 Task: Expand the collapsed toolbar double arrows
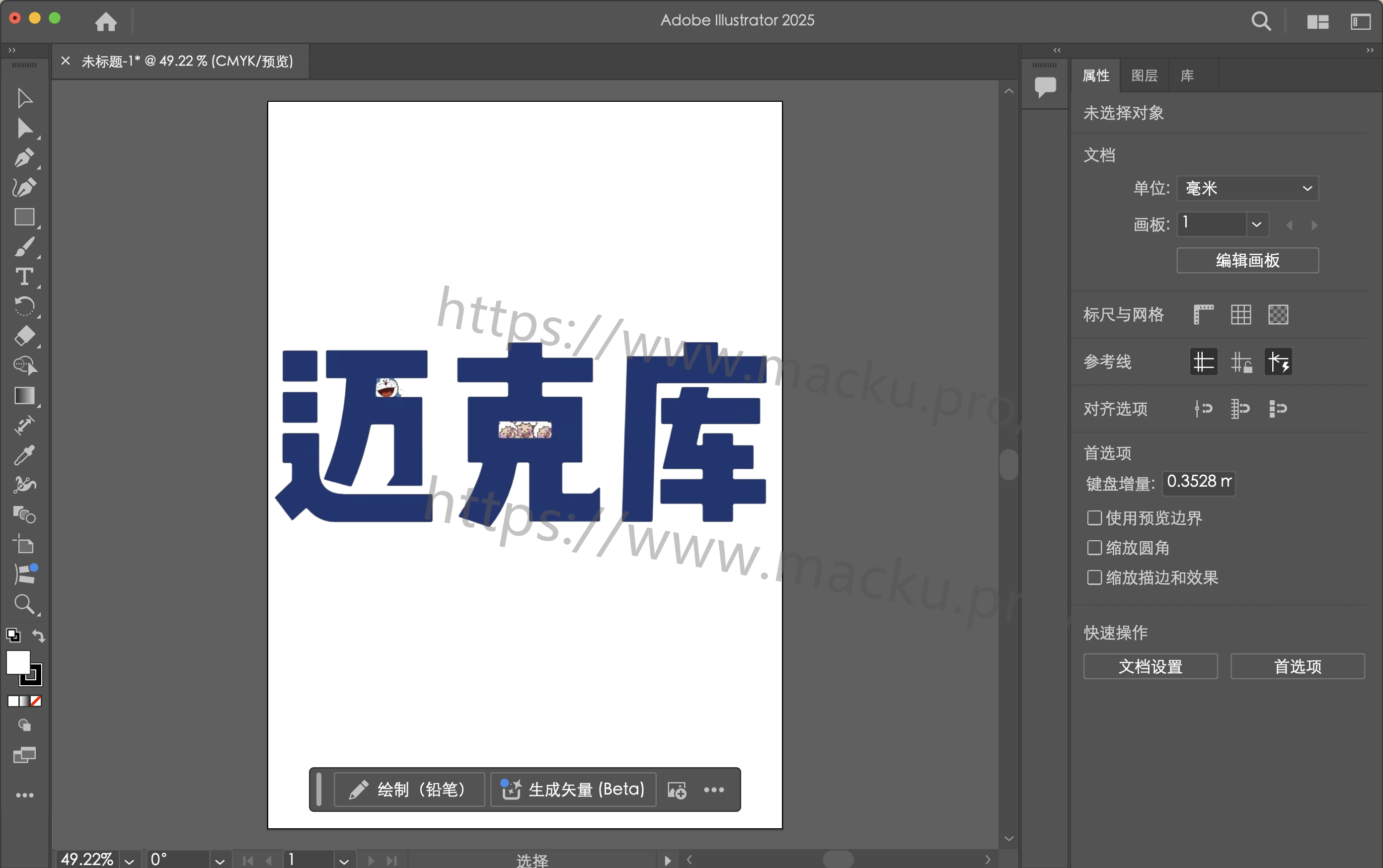pos(11,50)
